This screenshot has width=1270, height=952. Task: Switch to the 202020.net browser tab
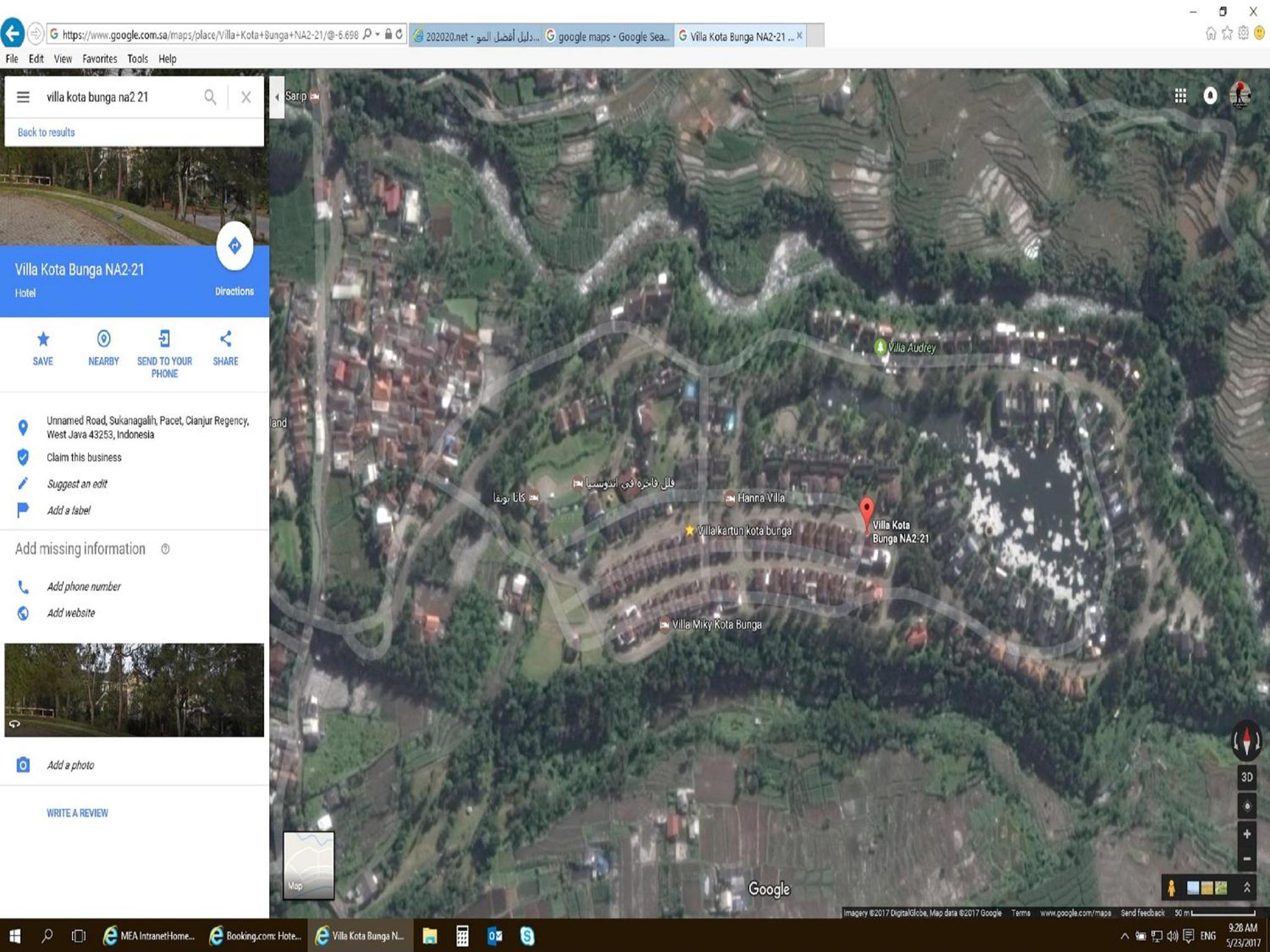476,36
